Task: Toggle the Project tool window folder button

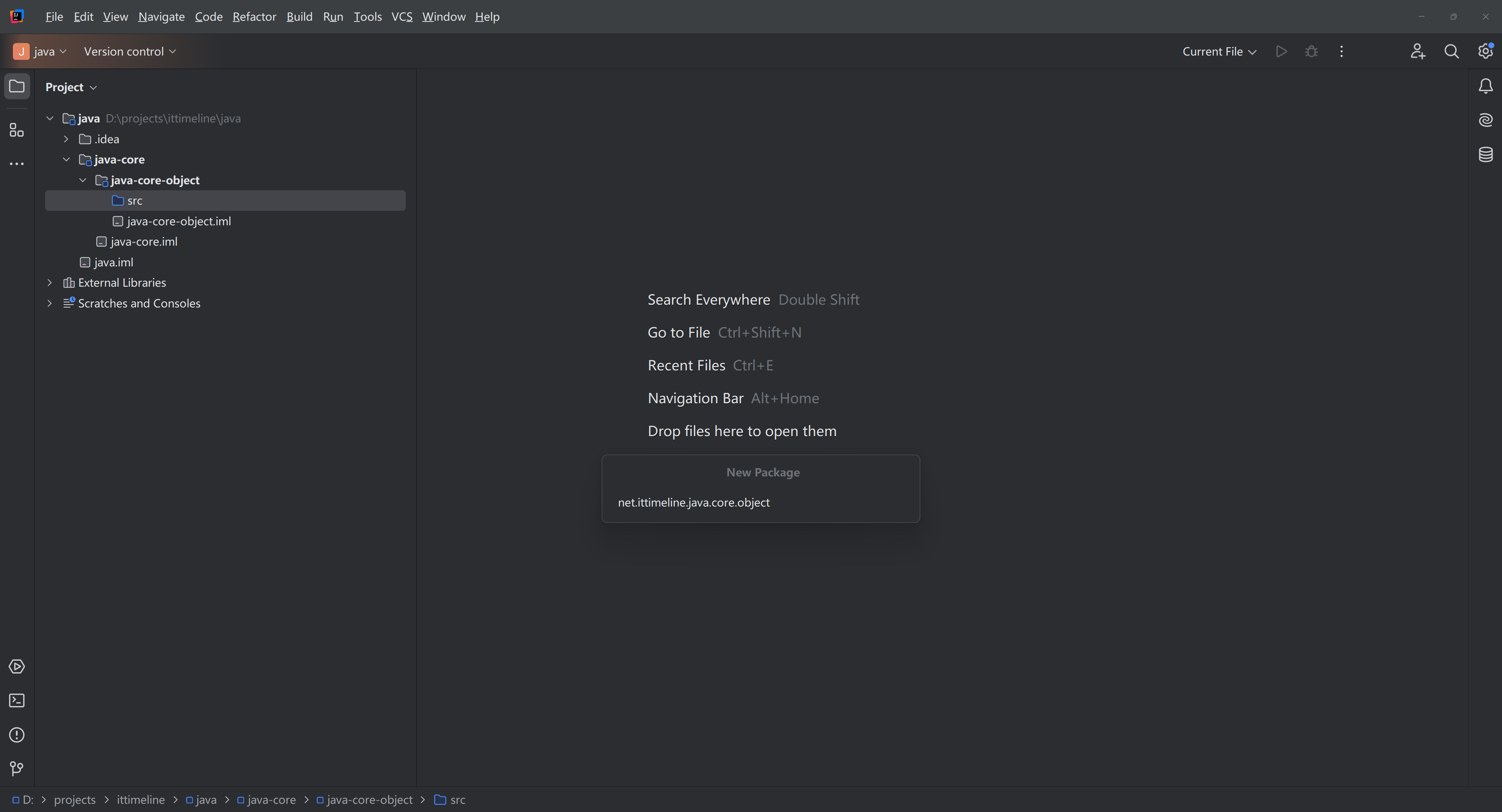Action: tap(17, 86)
